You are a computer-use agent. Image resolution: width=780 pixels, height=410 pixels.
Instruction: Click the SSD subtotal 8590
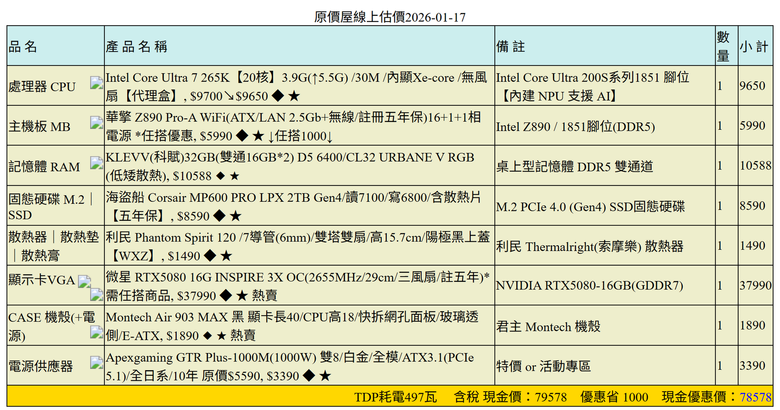[752, 205]
